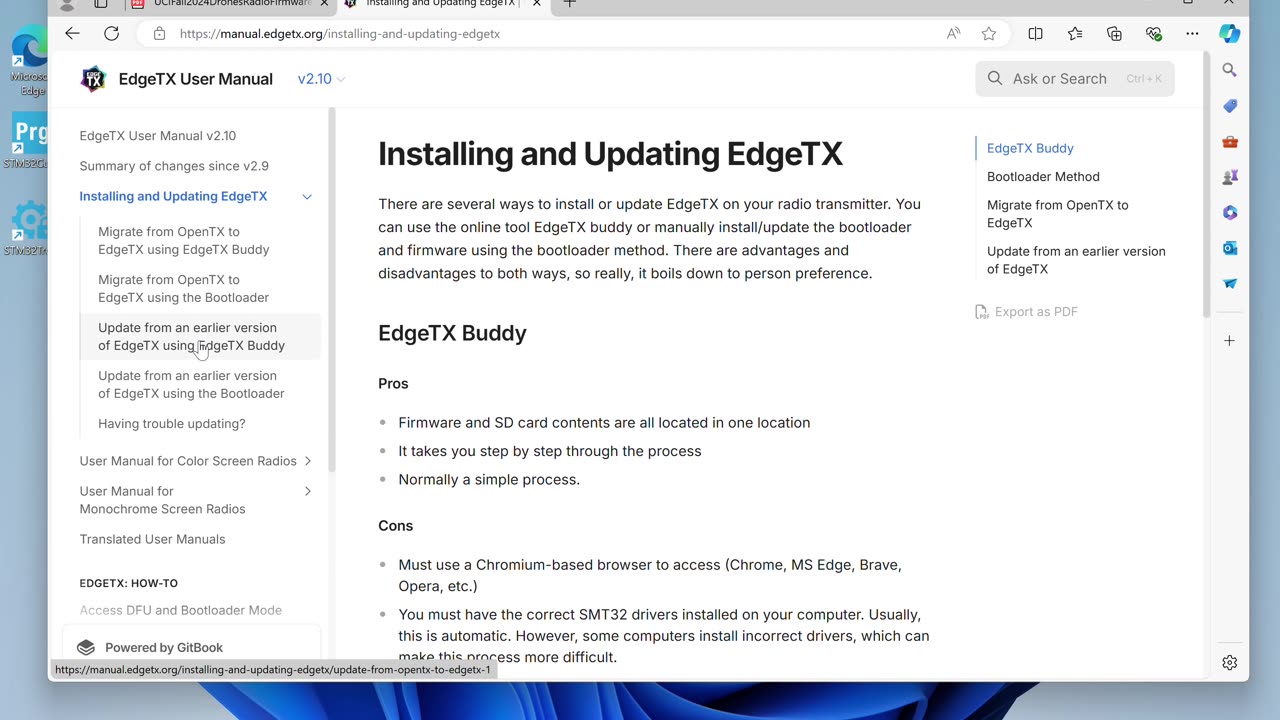
Task: Open the sidebar Microsoft 365 icon
Action: tap(1230, 212)
